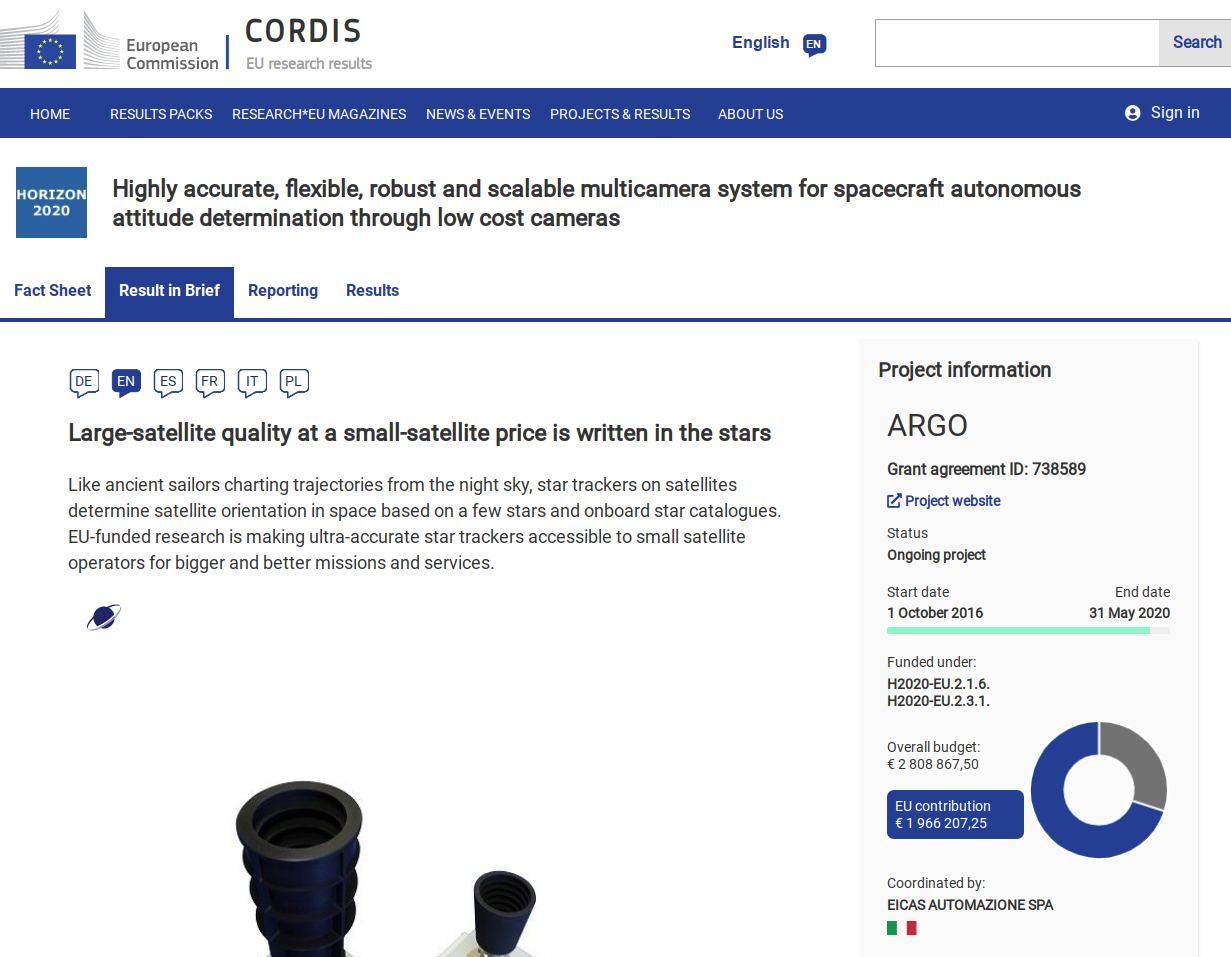The height and width of the screenshot is (957, 1231).
Task: Click the Space planet domain icon
Action: tap(103, 617)
